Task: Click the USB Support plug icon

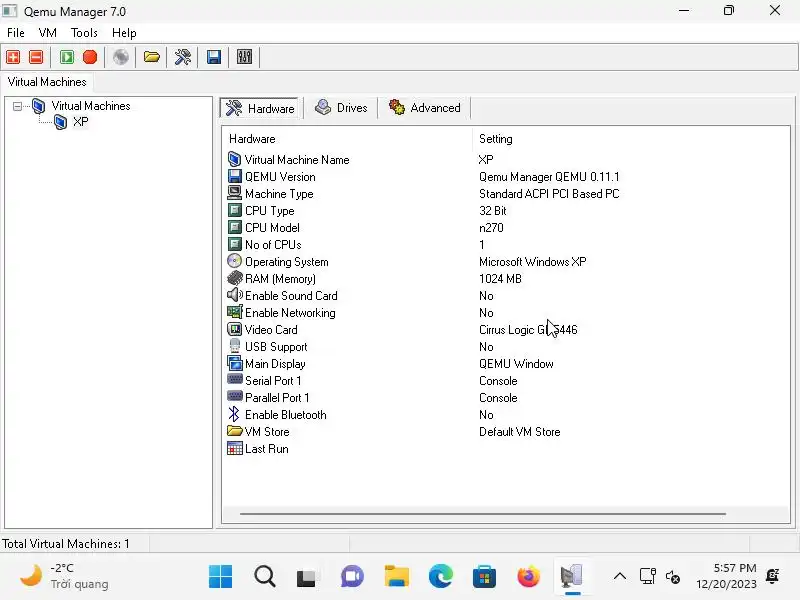Action: point(234,346)
